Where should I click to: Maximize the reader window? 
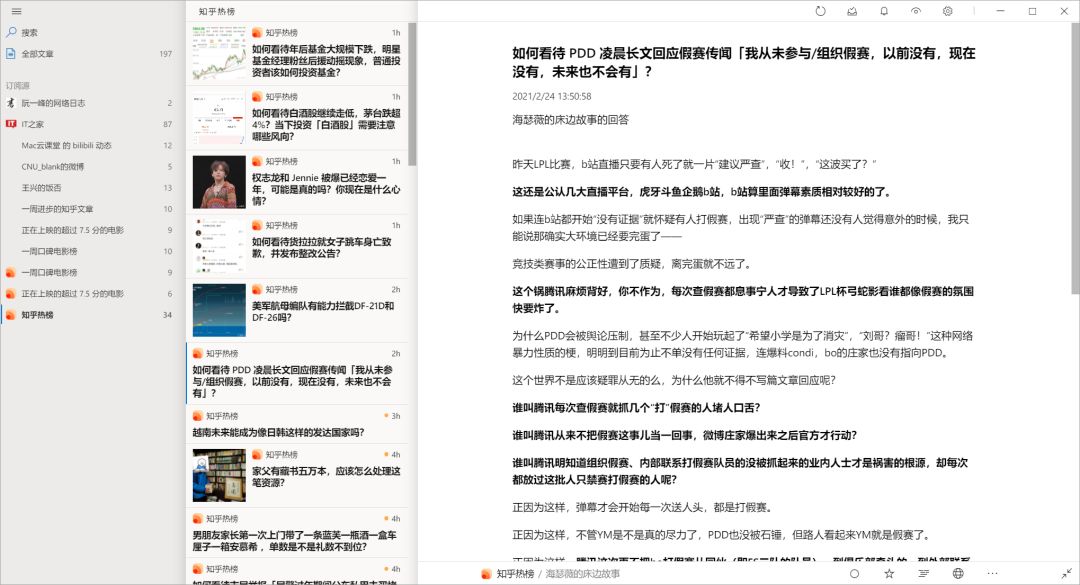pyautogui.click(x=1032, y=11)
